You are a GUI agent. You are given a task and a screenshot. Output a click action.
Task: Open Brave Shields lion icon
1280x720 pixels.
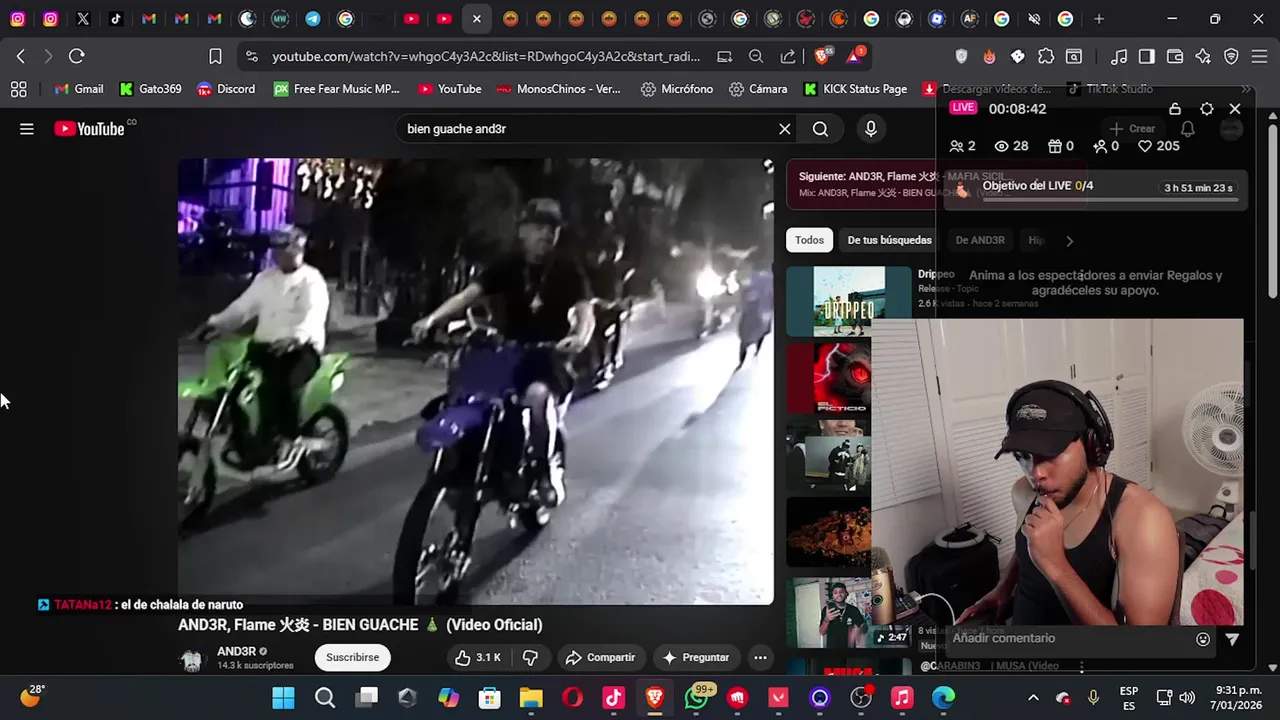point(822,56)
